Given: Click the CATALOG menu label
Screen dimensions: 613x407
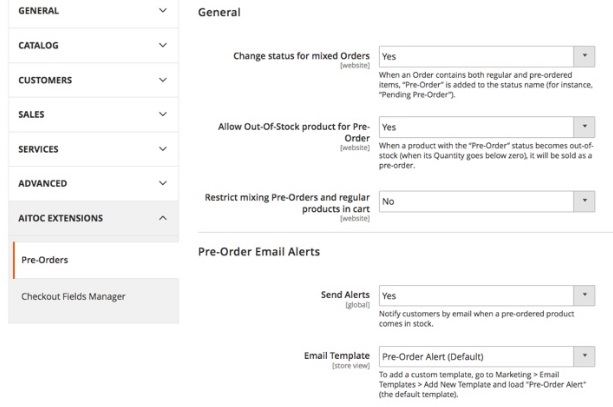Looking at the screenshot, I should coord(38,45).
